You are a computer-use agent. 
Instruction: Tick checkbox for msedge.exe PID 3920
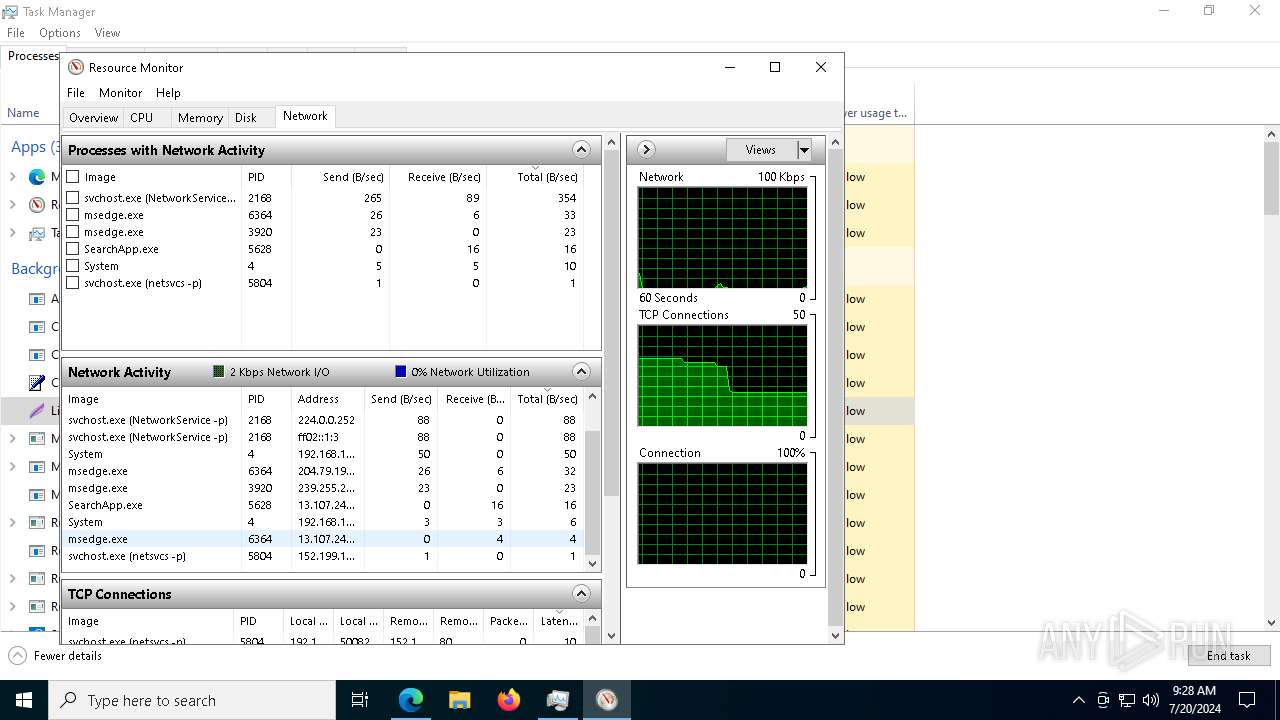coord(73,232)
